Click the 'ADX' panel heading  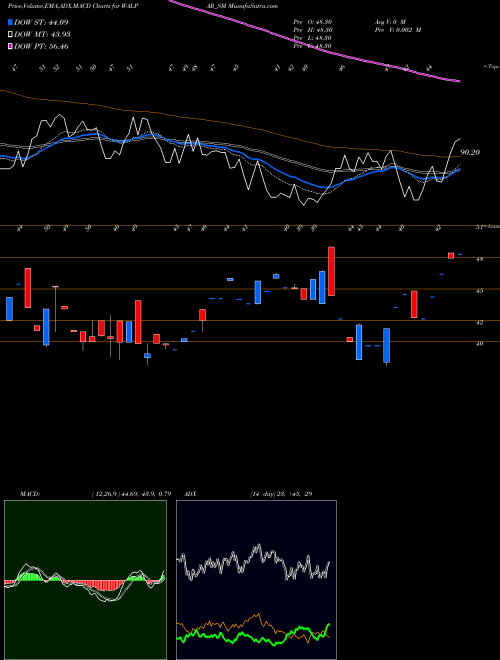(x=191, y=494)
